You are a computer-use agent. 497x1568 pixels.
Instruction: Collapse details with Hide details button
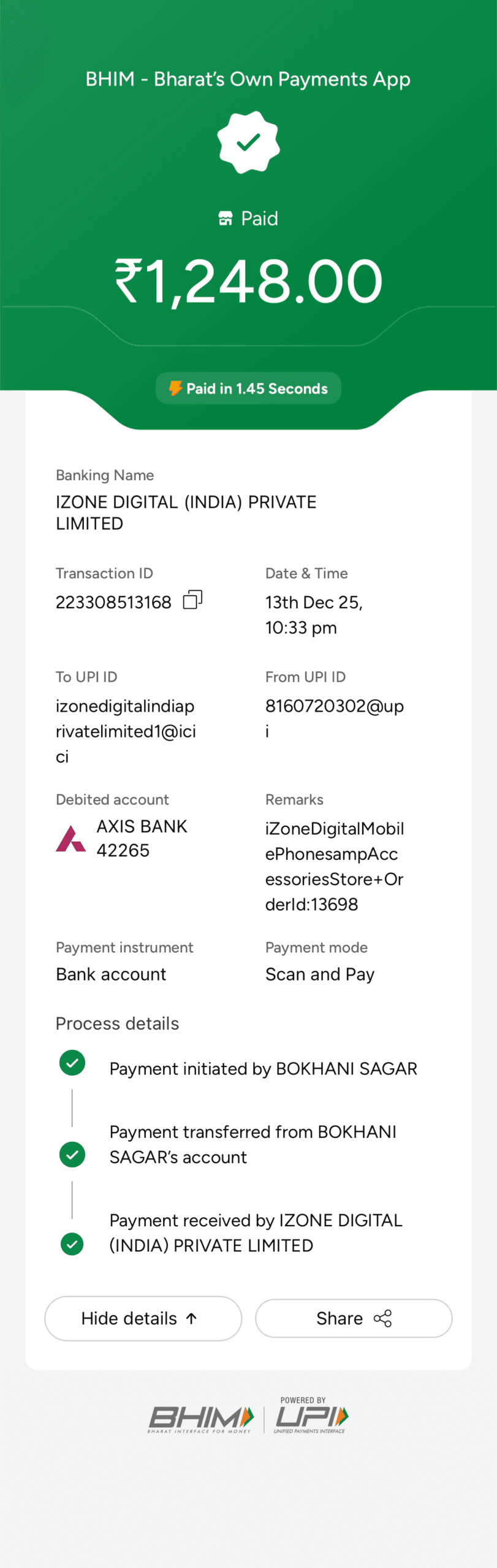(143, 1318)
